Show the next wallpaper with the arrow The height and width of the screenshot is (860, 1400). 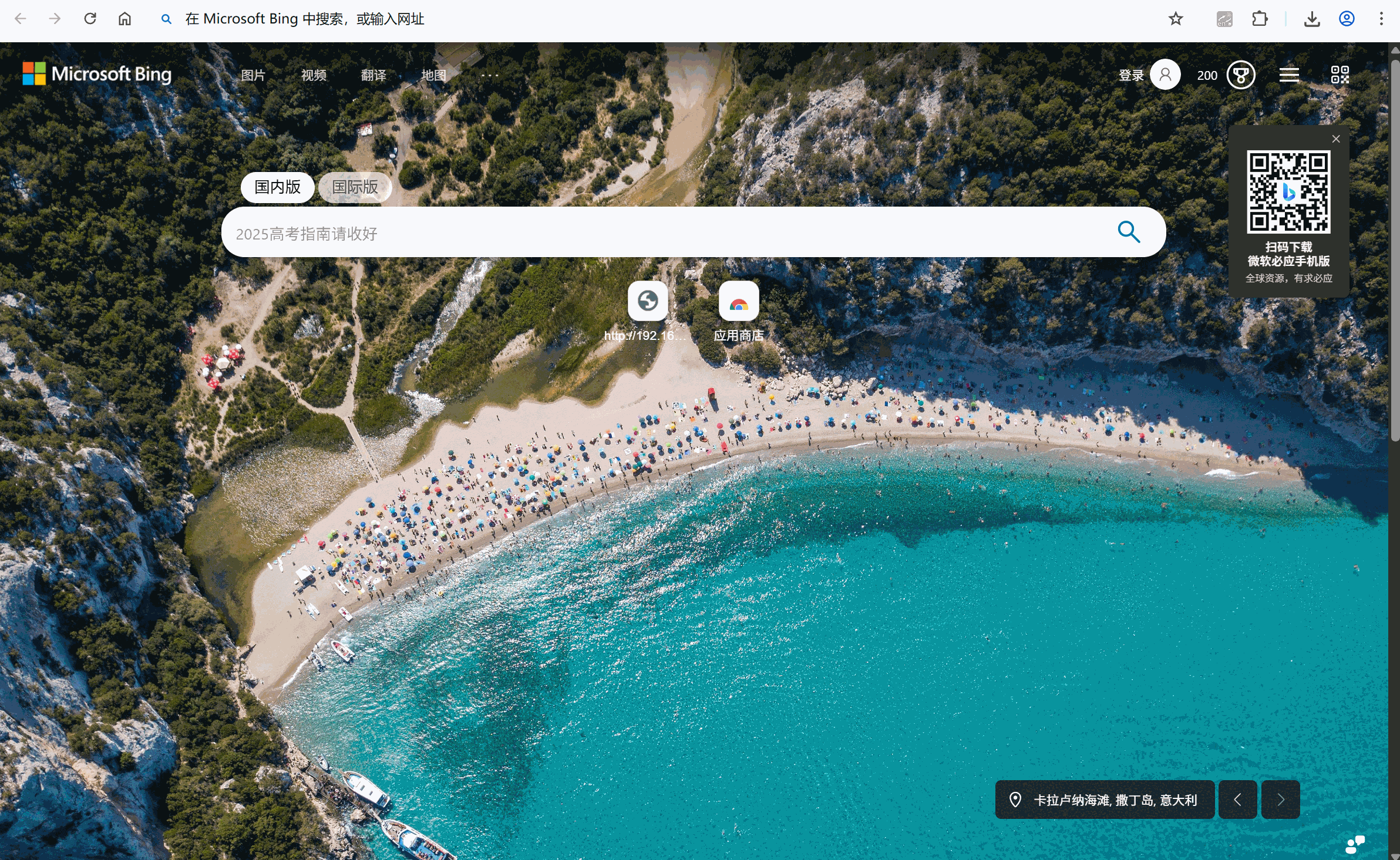pyautogui.click(x=1281, y=800)
